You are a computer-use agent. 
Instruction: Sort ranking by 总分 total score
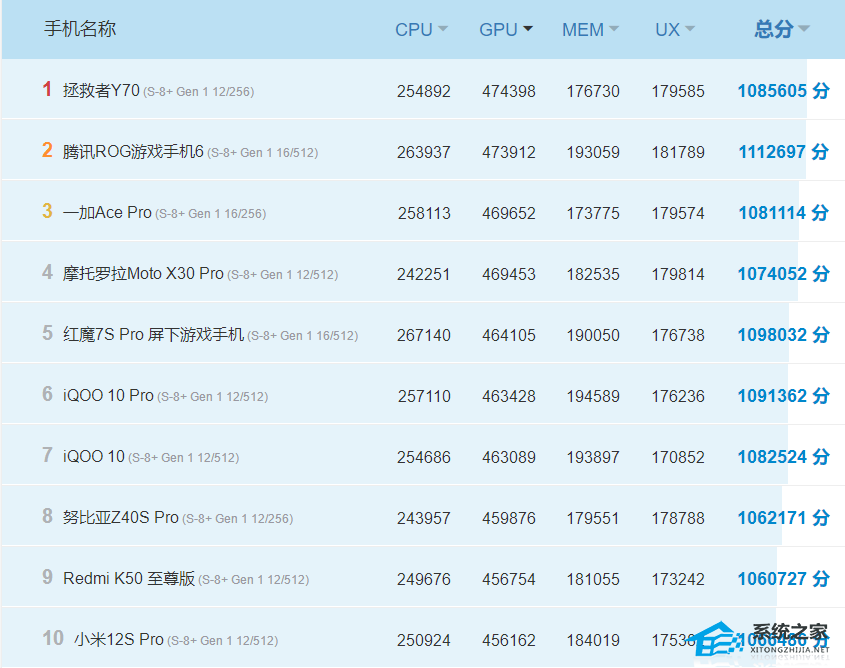click(x=781, y=29)
